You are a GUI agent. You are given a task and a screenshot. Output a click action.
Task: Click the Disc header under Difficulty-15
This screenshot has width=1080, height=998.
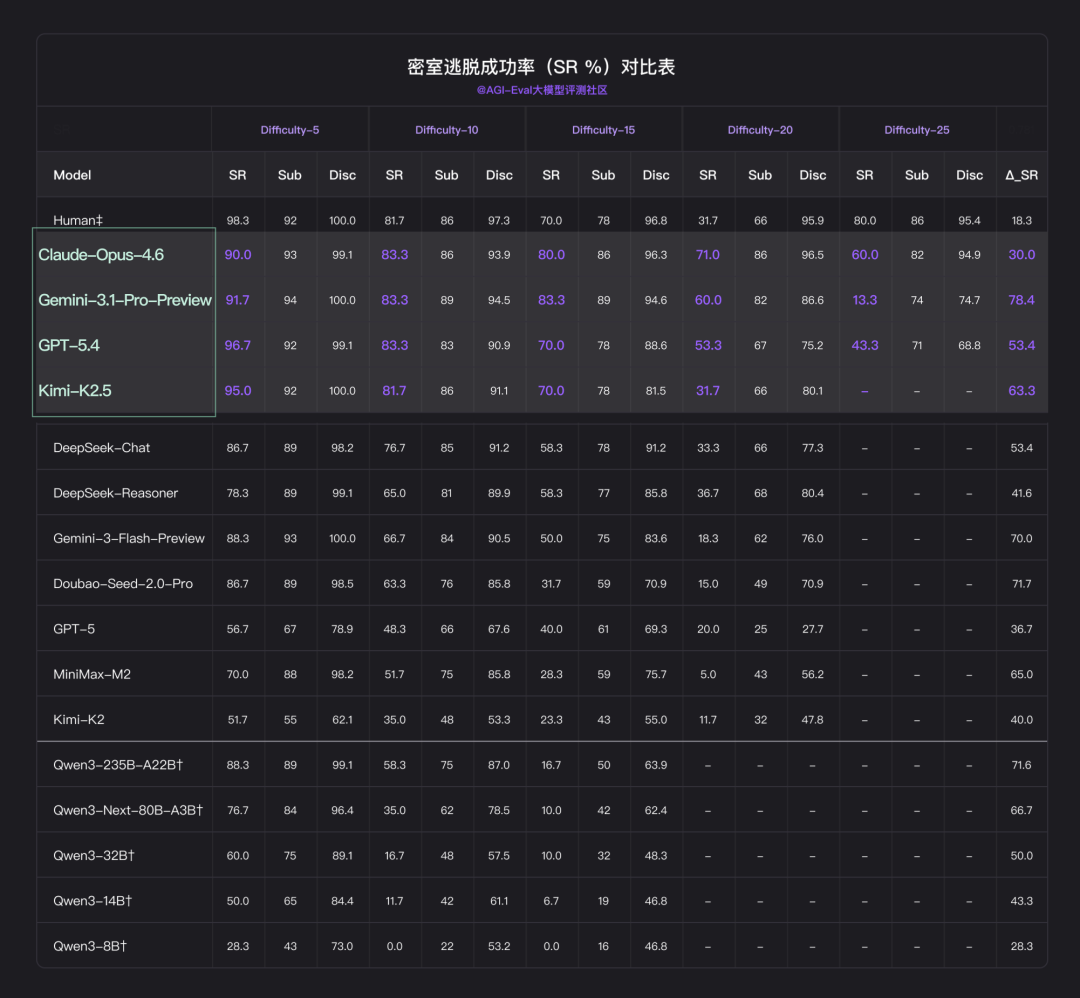tap(656, 175)
